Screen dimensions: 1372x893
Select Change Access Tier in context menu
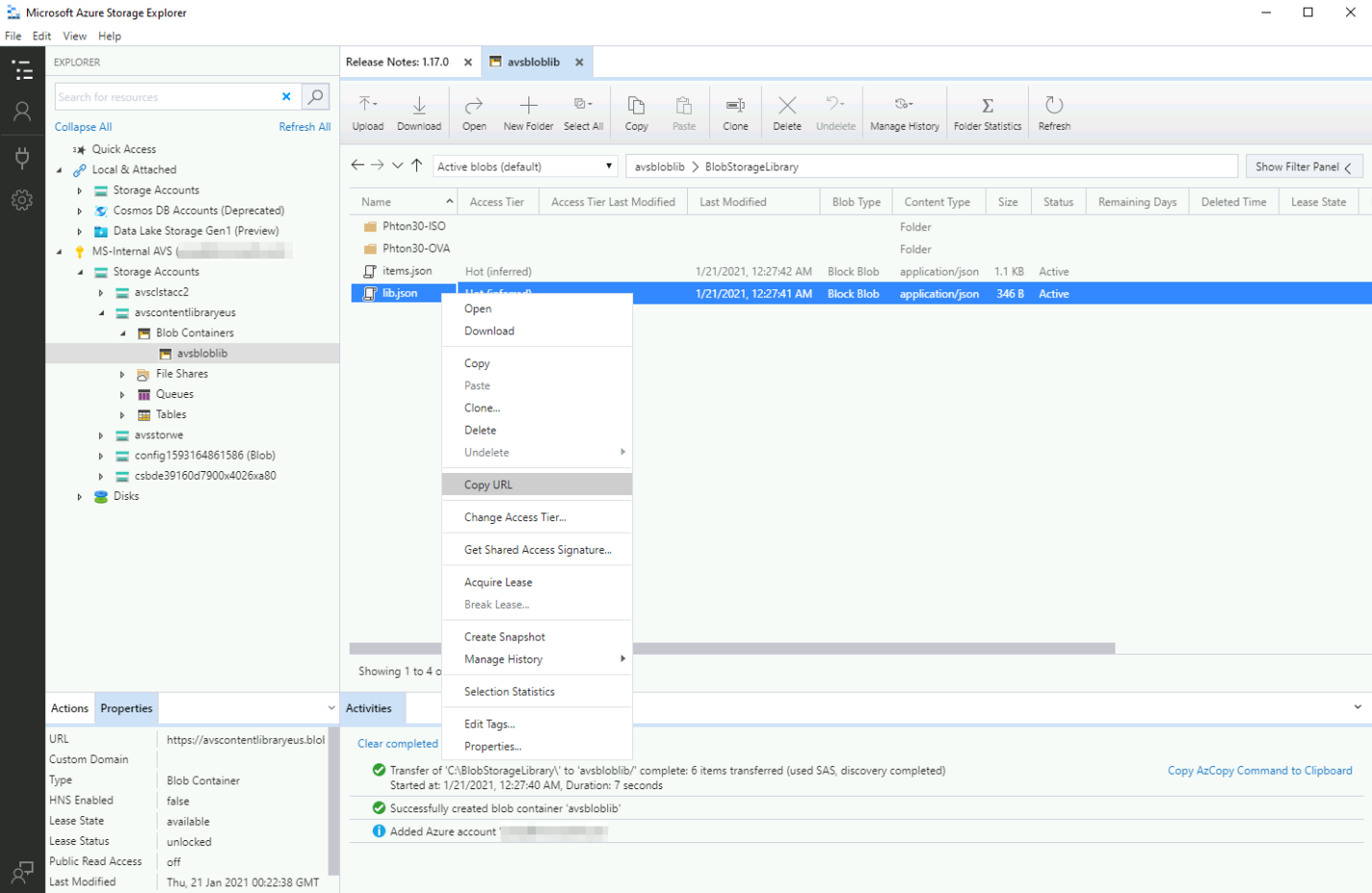(x=537, y=517)
